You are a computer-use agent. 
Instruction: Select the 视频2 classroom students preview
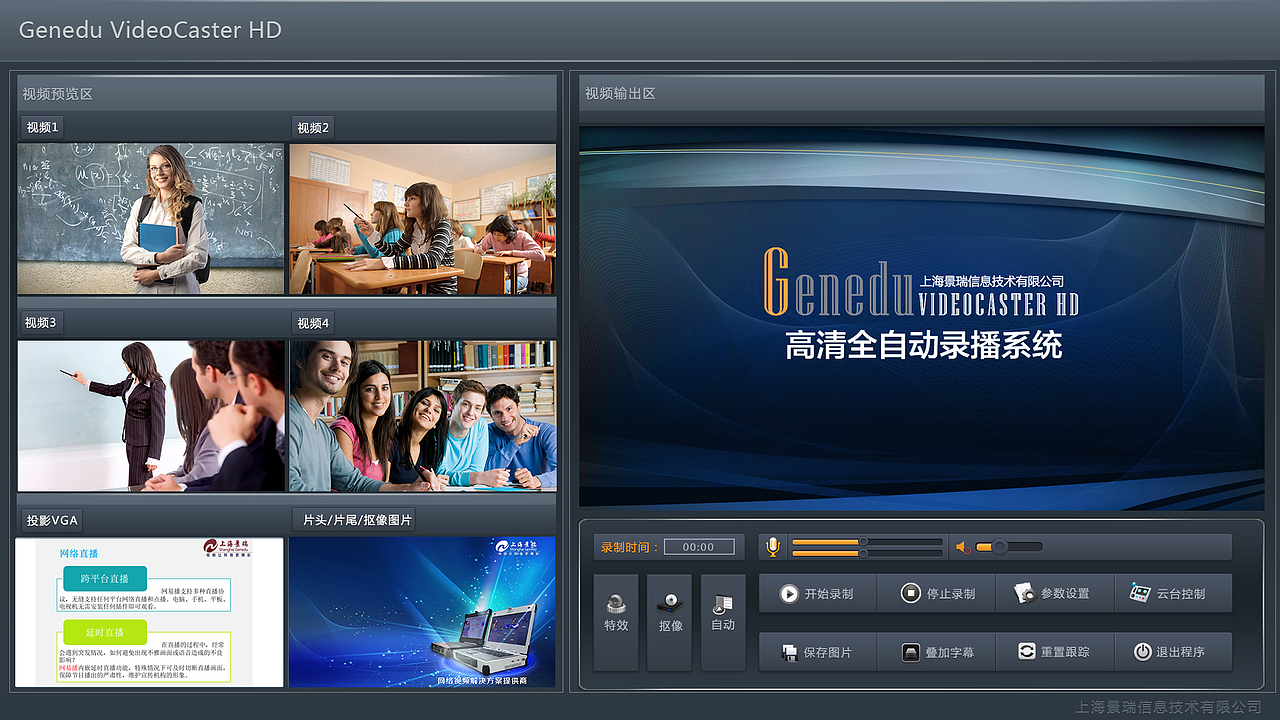tap(422, 219)
